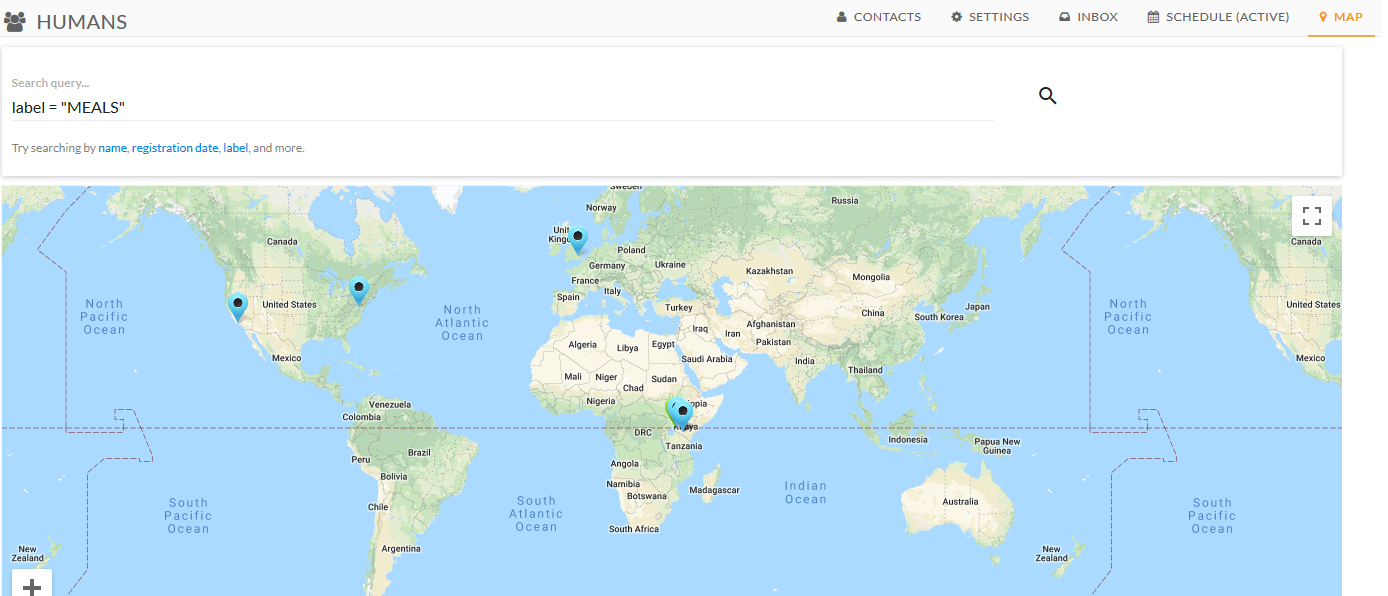Image resolution: width=1388 pixels, height=596 pixels.
Task: Click the Algeria label on map
Action: (x=582, y=345)
